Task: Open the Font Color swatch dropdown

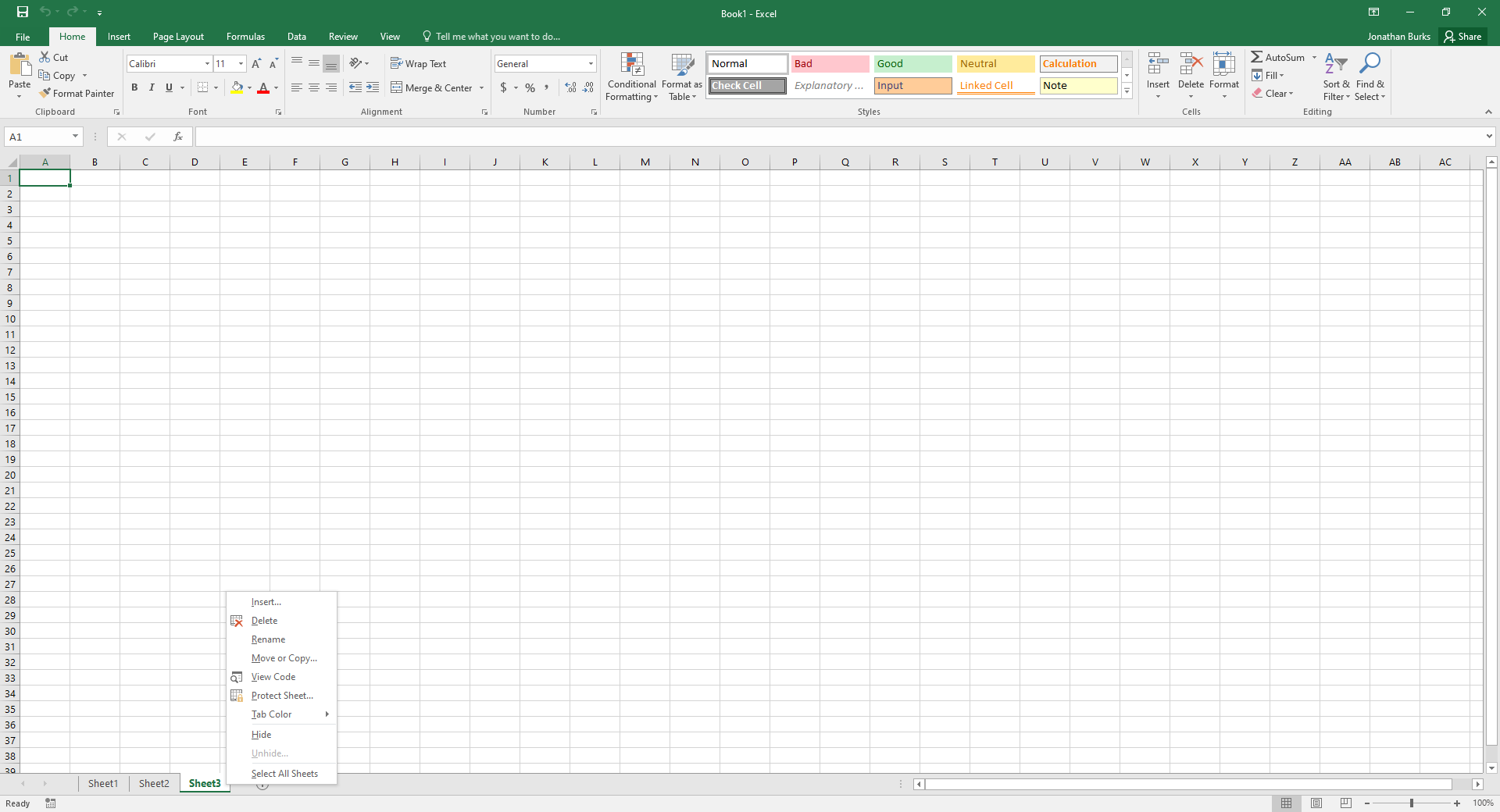Action: (x=277, y=88)
